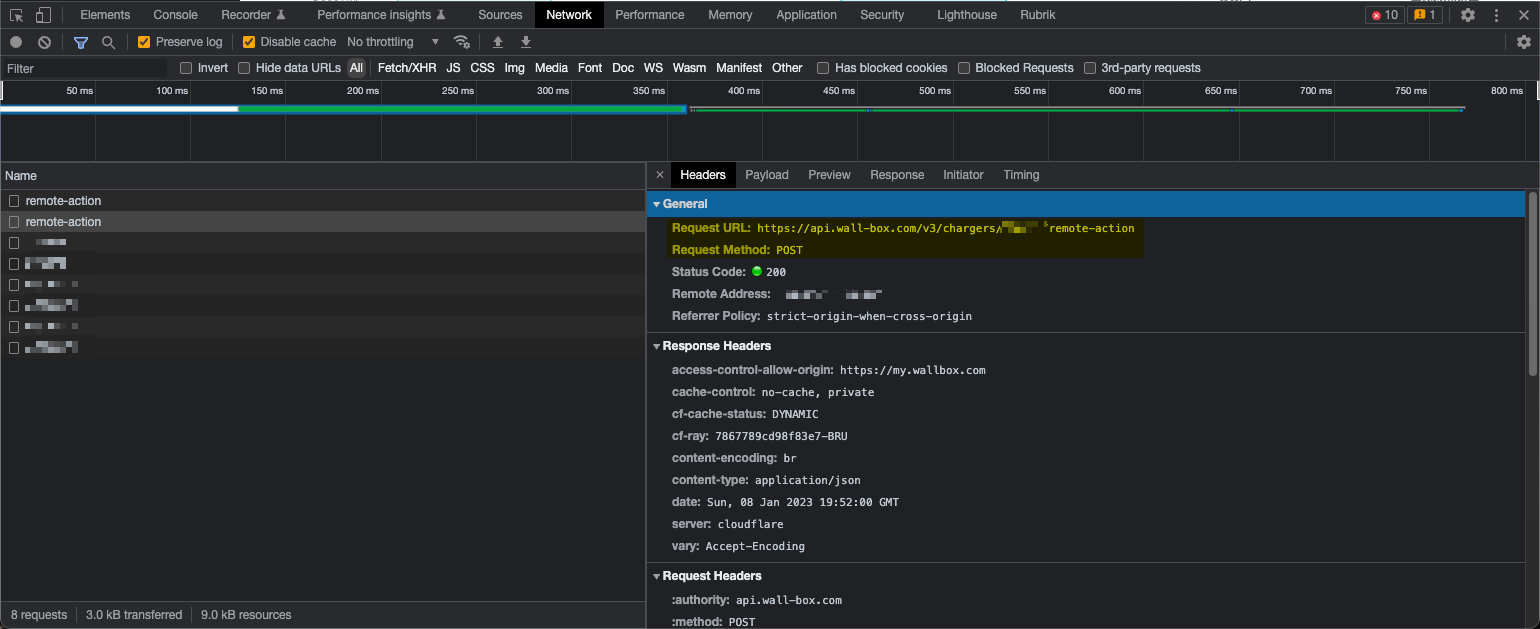Activate the inspect element picker icon
The height and width of the screenshot is (629, 1540).
coord(17,15)
